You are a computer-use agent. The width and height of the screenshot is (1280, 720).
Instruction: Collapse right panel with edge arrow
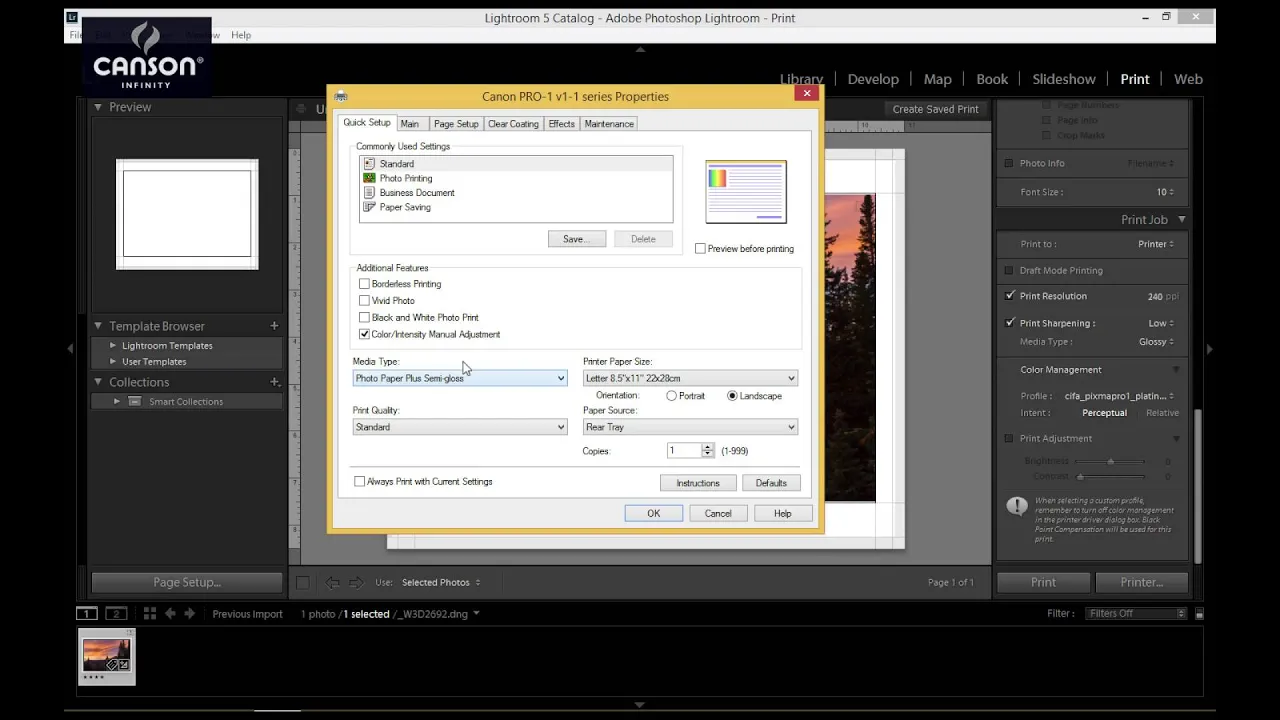(1209, 348)
